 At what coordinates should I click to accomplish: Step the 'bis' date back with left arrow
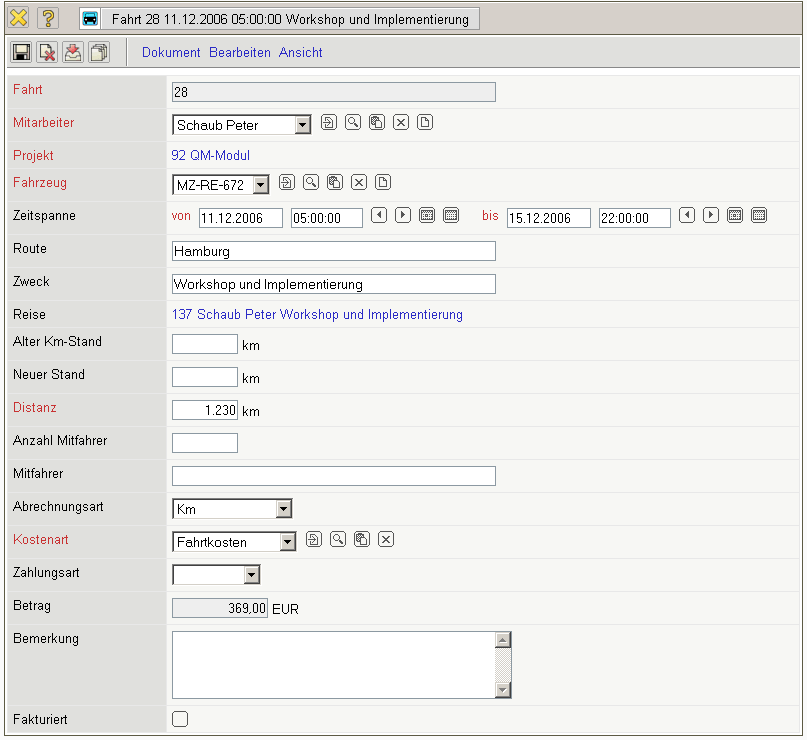(x=687, y=215)
